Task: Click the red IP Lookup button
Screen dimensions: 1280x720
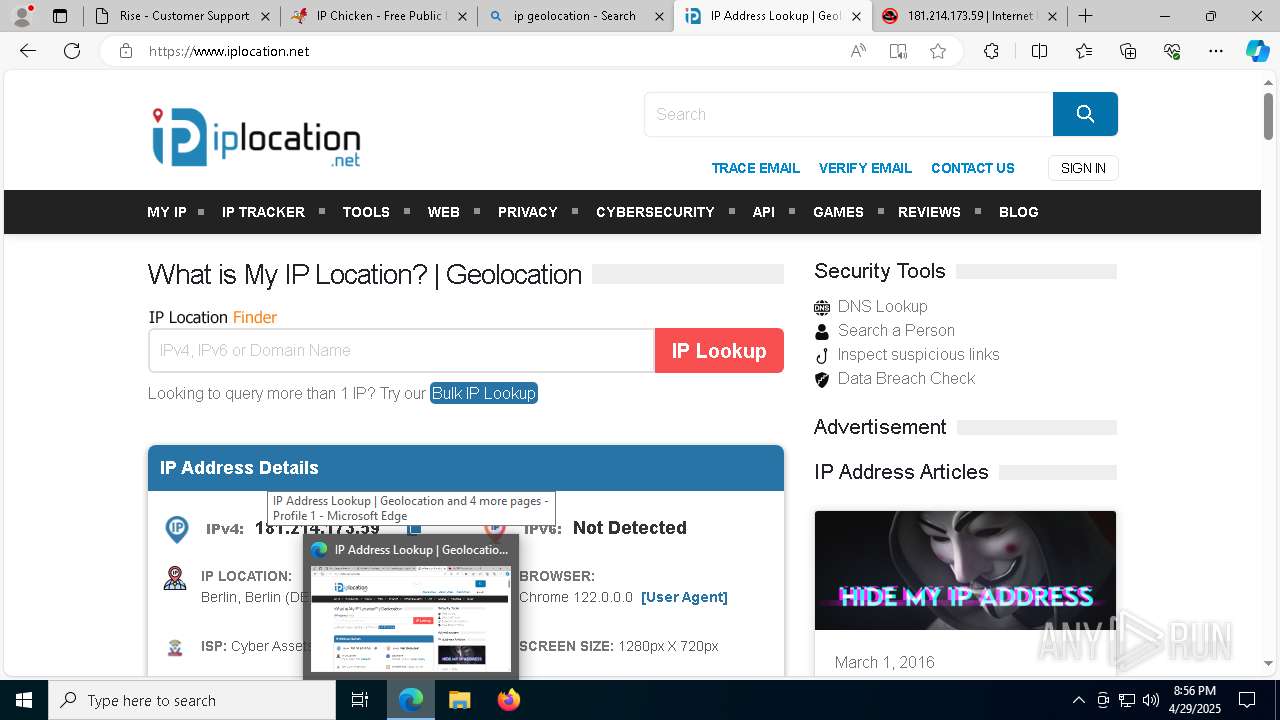Action: point(719,351)
